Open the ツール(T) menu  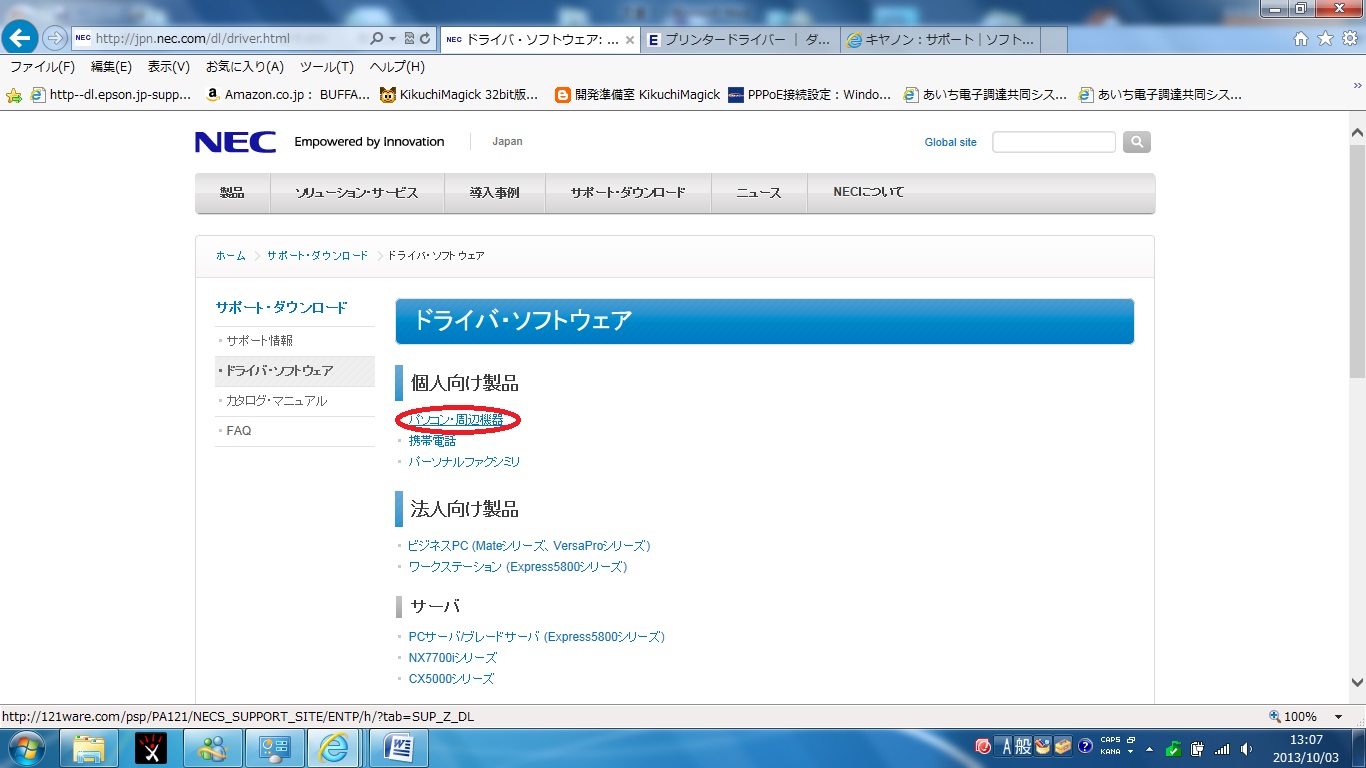[327, 67]
